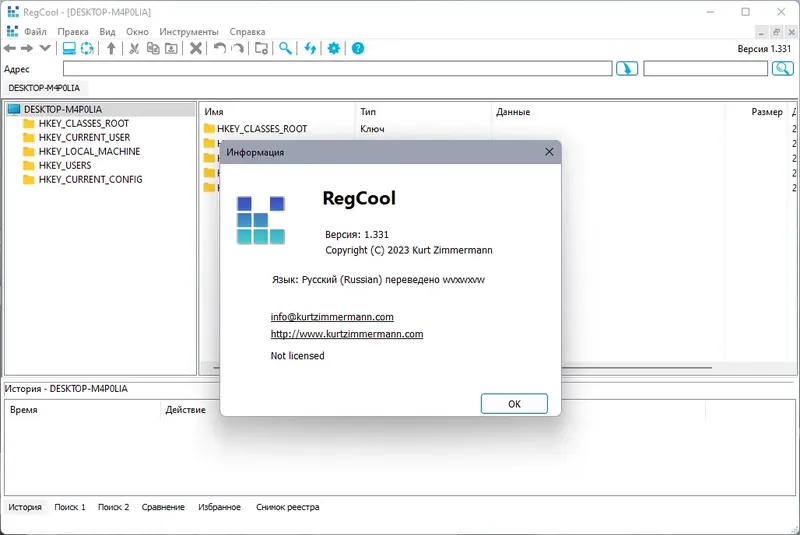The height and width of the screenshot is (535, 800).
Task: Select HKEY_CLASSES_ROOT in the tree
Action: point(84,123)
